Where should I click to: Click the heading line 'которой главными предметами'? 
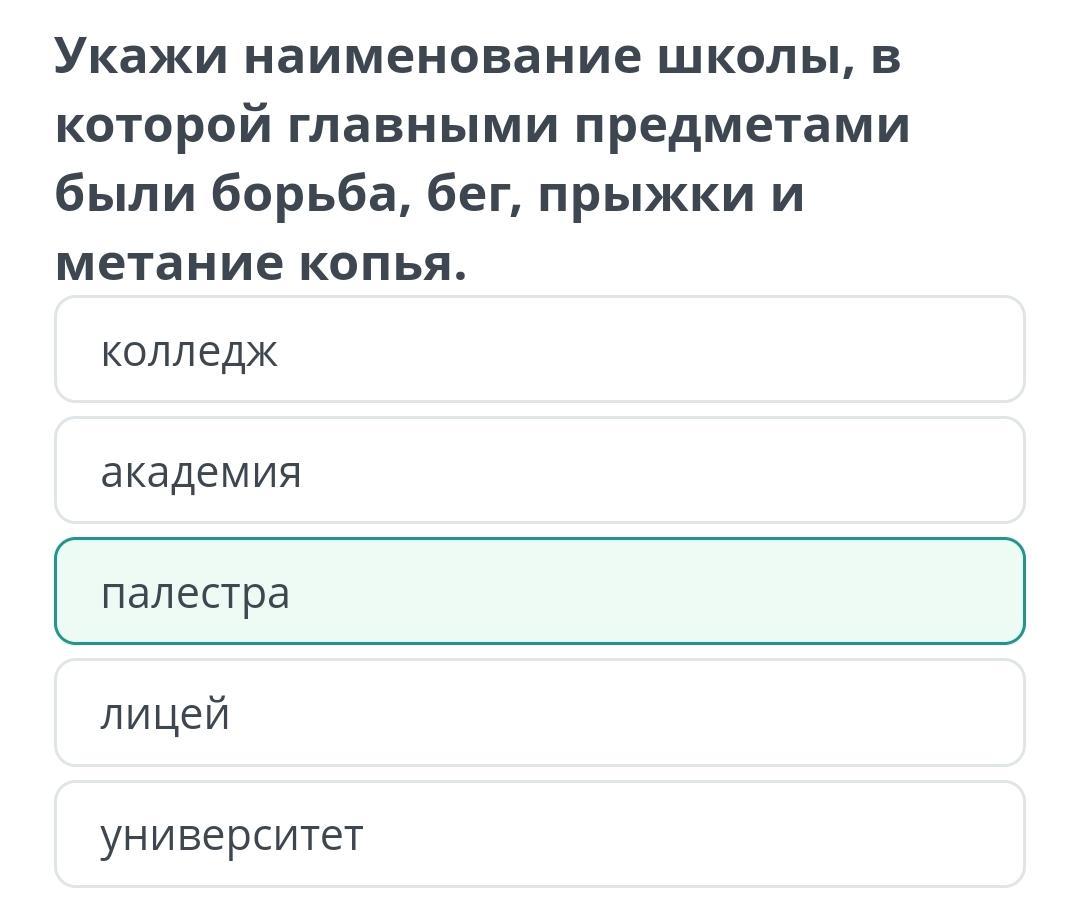[x=482, y=127]
